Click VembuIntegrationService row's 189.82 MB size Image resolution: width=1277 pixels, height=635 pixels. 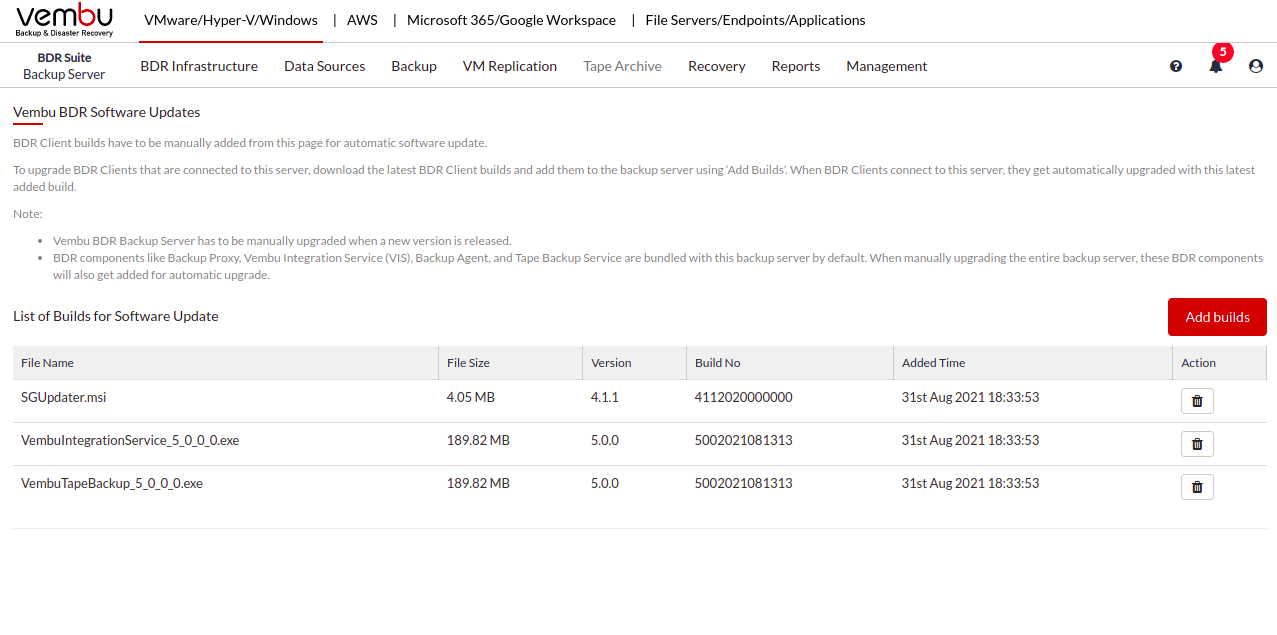click(478, 440)
